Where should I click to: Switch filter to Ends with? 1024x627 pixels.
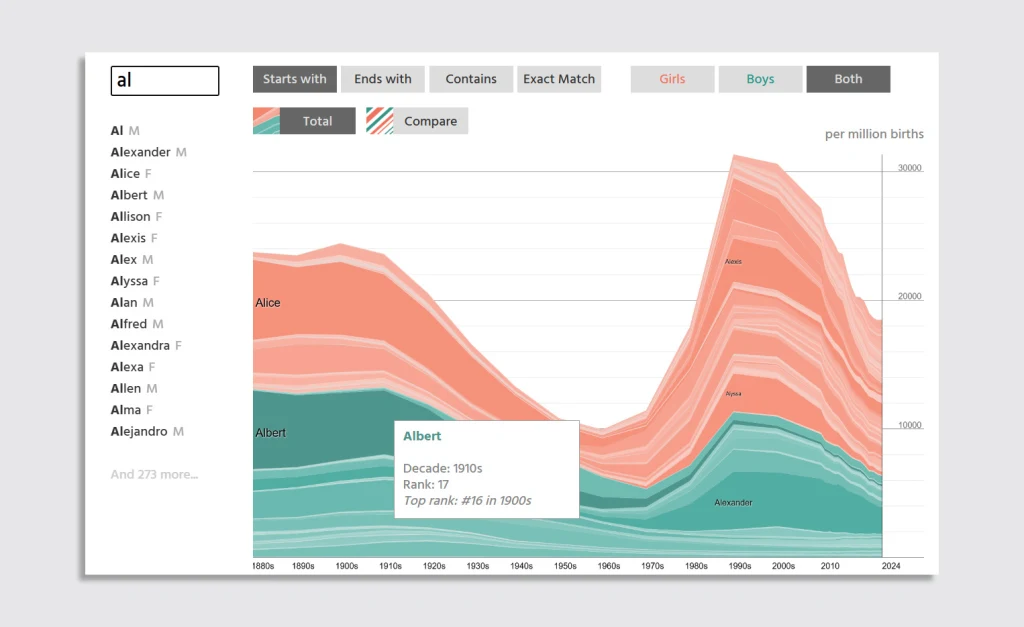click(x=383, y=79)
